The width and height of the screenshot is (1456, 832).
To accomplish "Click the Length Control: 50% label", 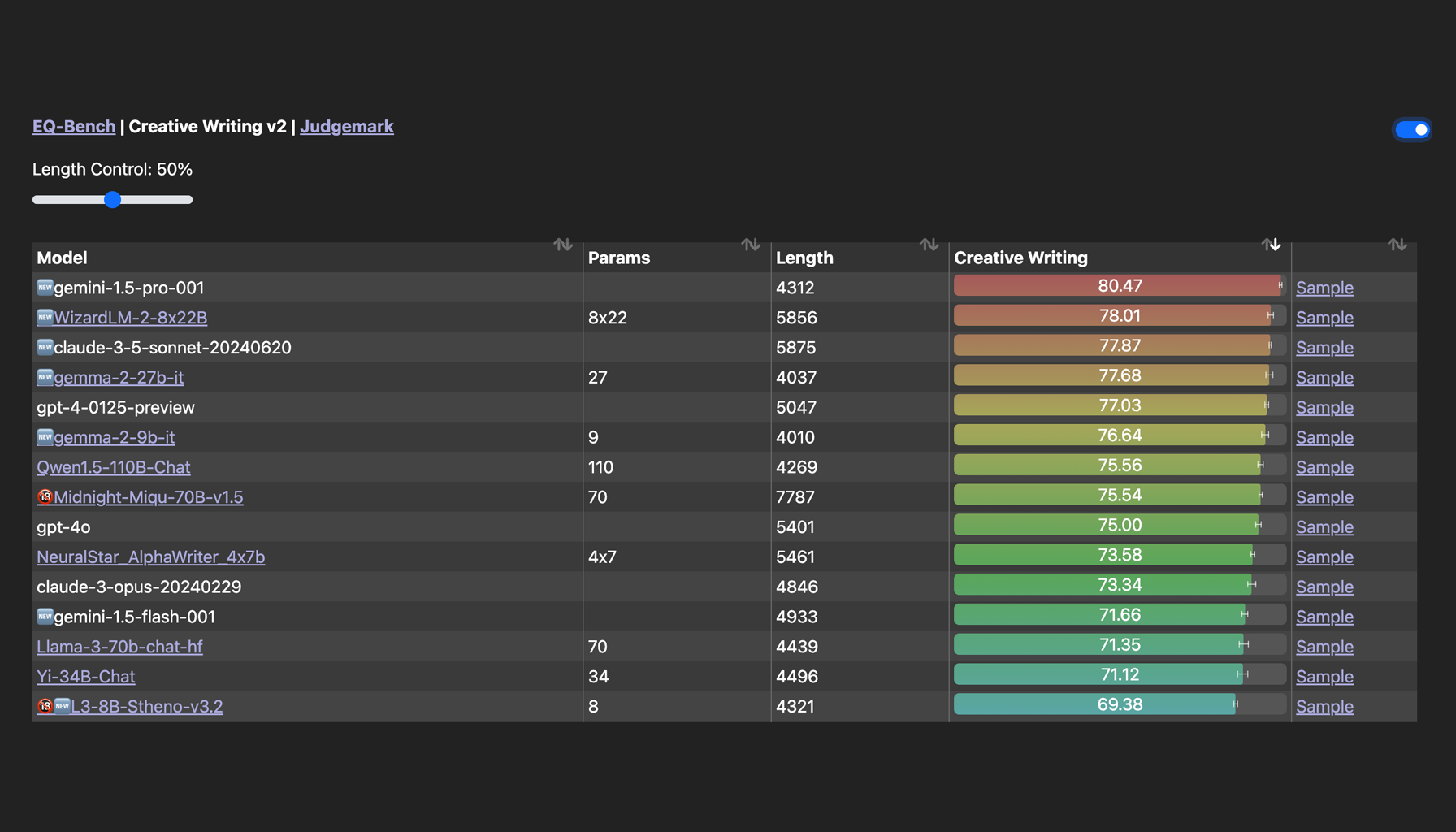I will click(112, 169).
